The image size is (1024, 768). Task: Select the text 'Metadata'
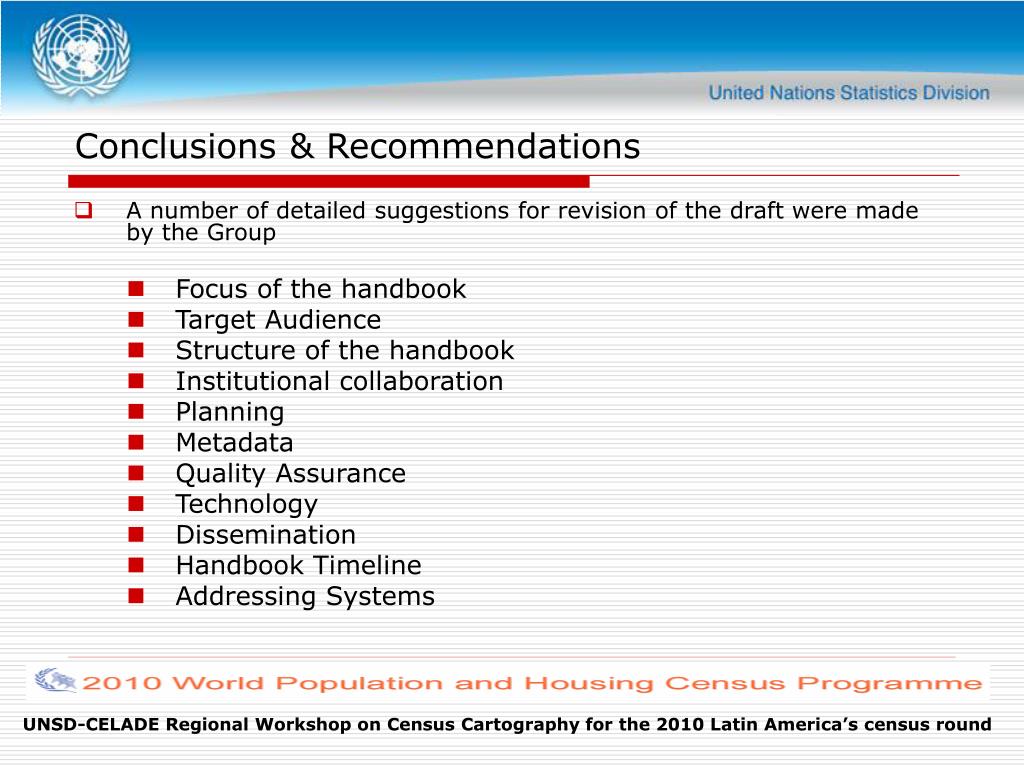(x=234, y=442)
